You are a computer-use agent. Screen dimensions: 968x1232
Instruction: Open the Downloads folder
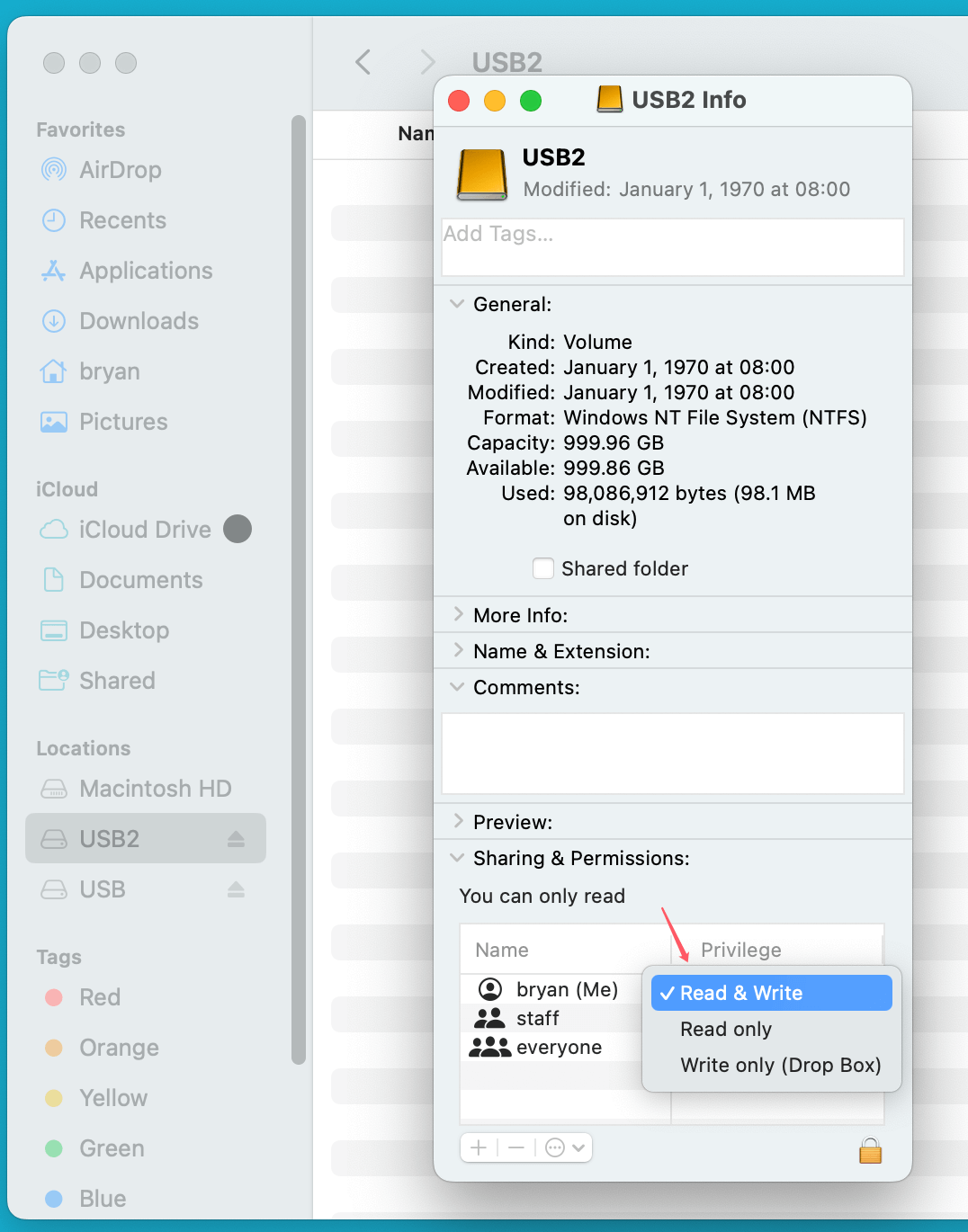coord(139,321)
